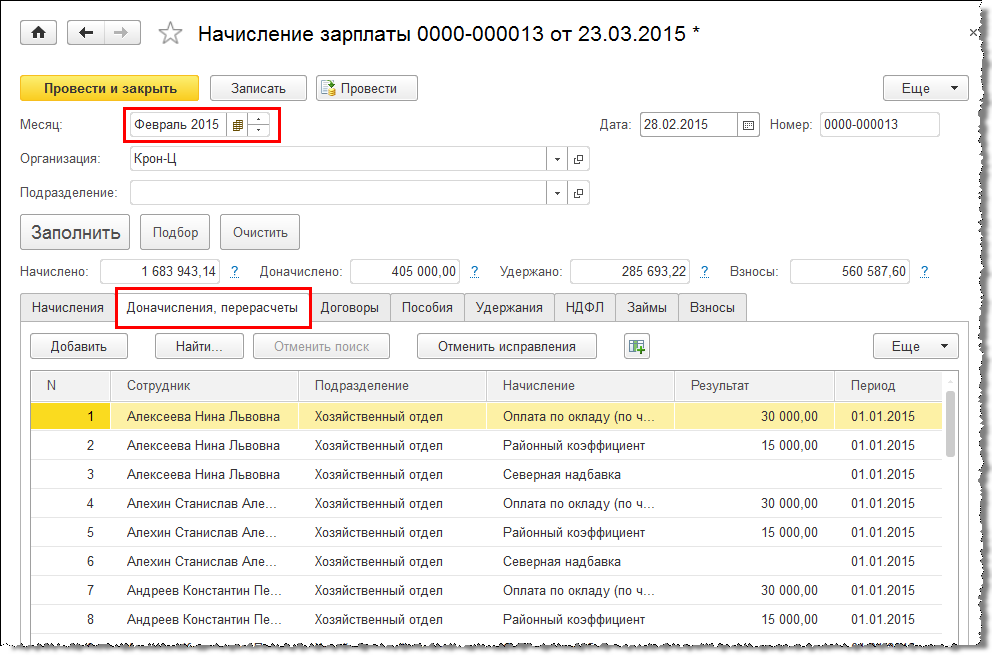
Task: Switch to the НДФЛ tab
Action: [585, 307]
